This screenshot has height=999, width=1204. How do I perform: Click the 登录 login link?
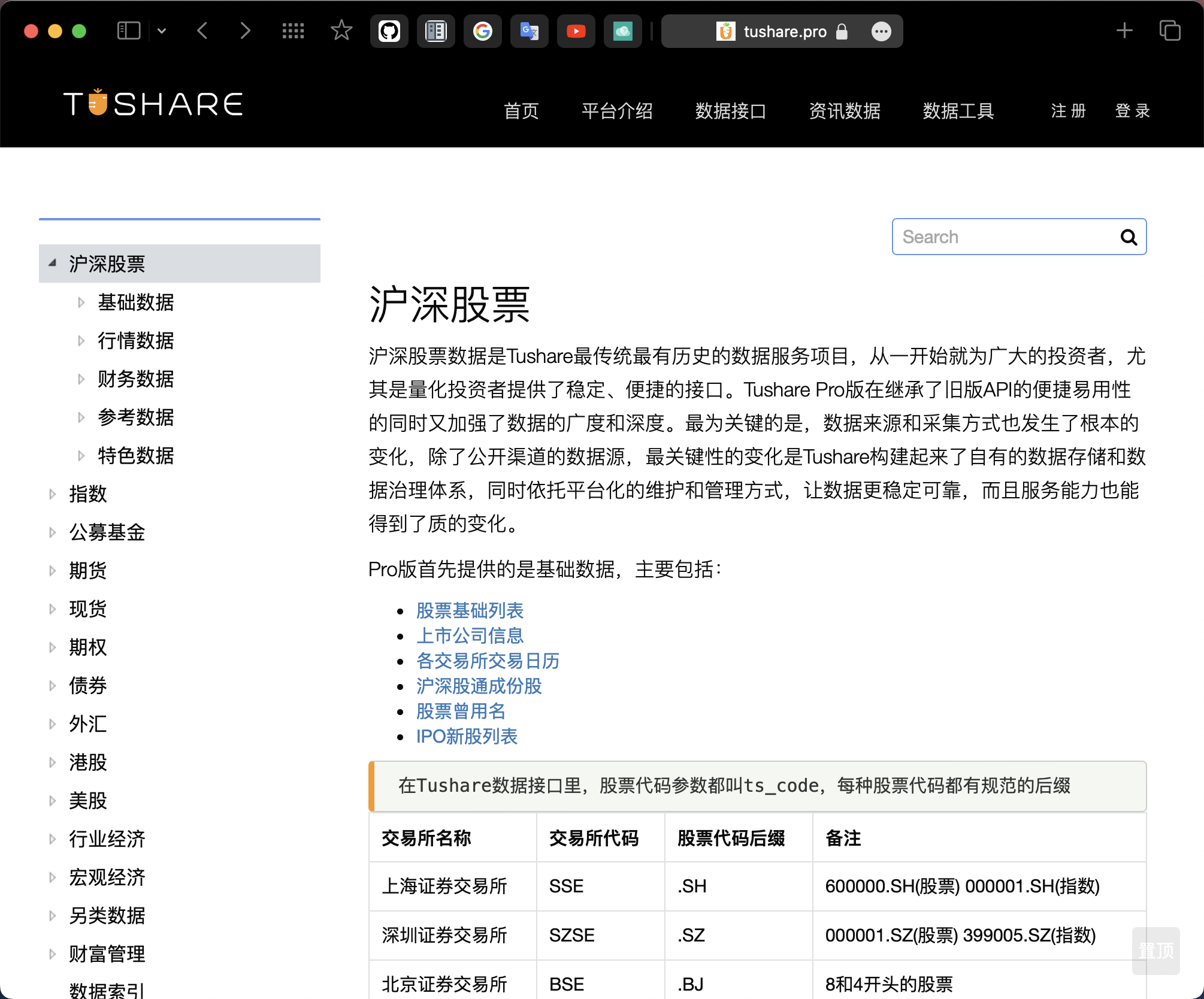click(x=1133, y=111)
